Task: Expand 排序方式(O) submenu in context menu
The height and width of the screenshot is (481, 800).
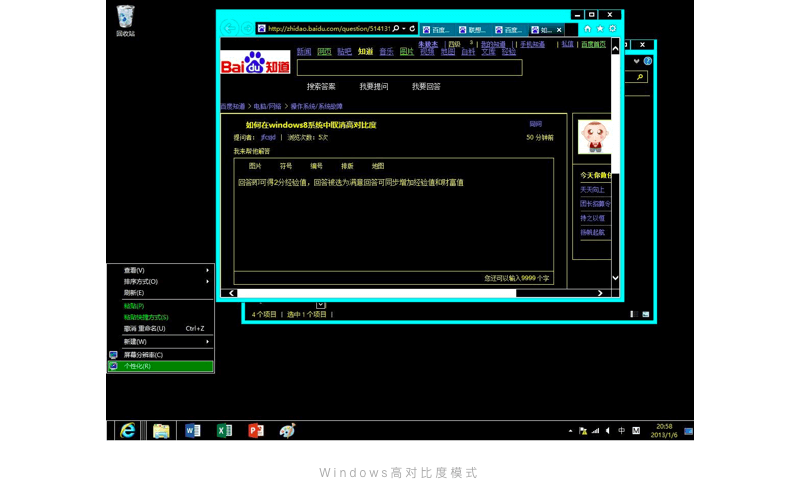Action: coord(160,282)
